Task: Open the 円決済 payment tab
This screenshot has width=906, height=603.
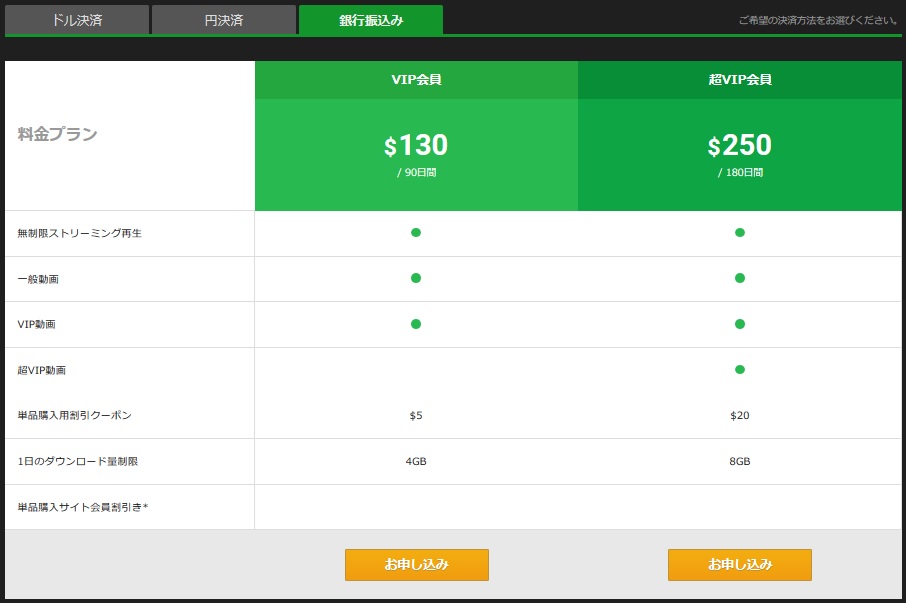Action: (223, 20)
